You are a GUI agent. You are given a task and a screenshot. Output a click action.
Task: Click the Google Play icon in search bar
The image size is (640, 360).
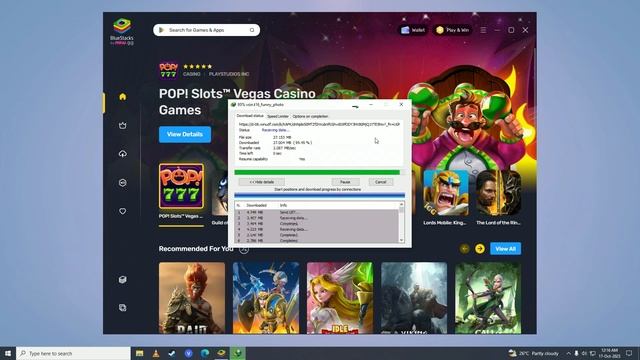point(161,30)
